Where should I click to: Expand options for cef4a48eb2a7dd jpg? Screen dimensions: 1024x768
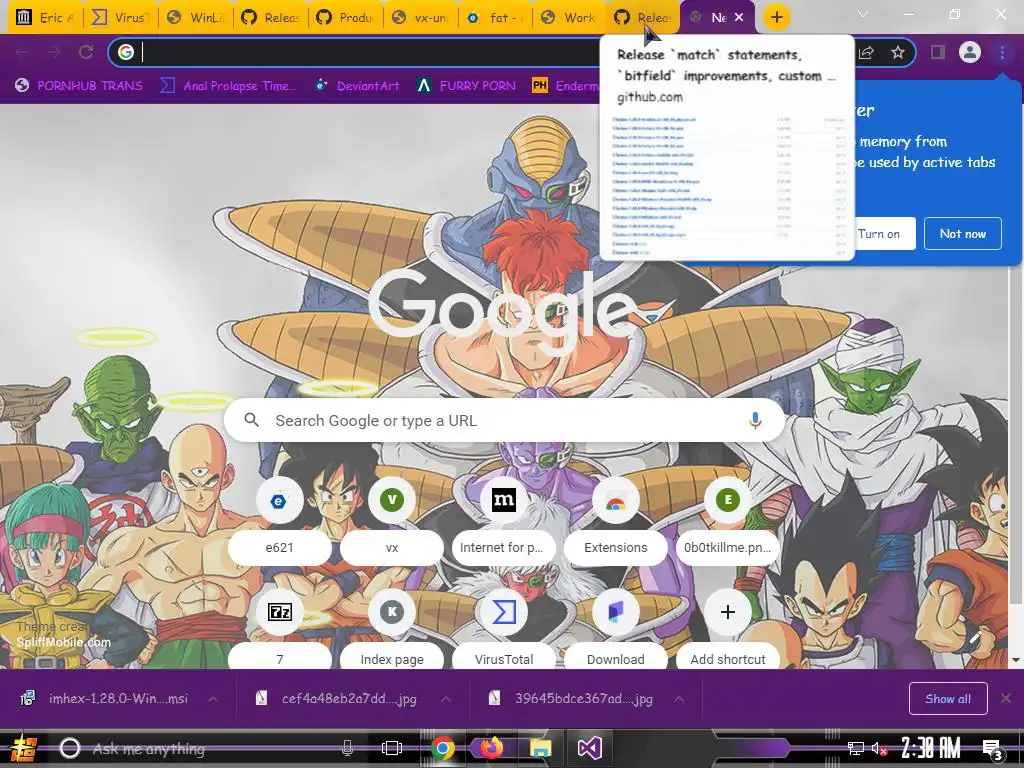coord(446,699)
